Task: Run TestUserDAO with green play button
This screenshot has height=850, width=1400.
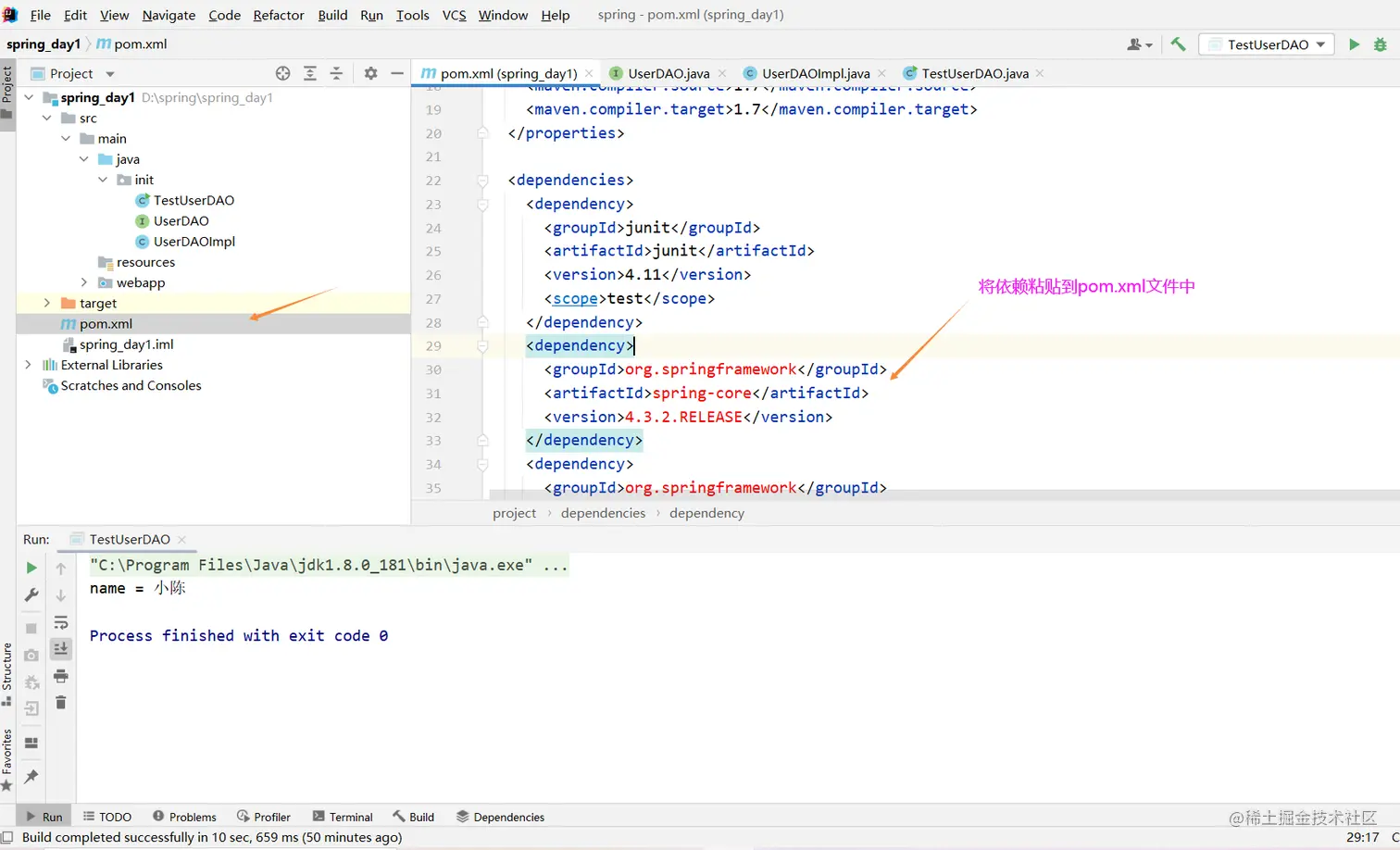Action: [x=1354, y=44]
